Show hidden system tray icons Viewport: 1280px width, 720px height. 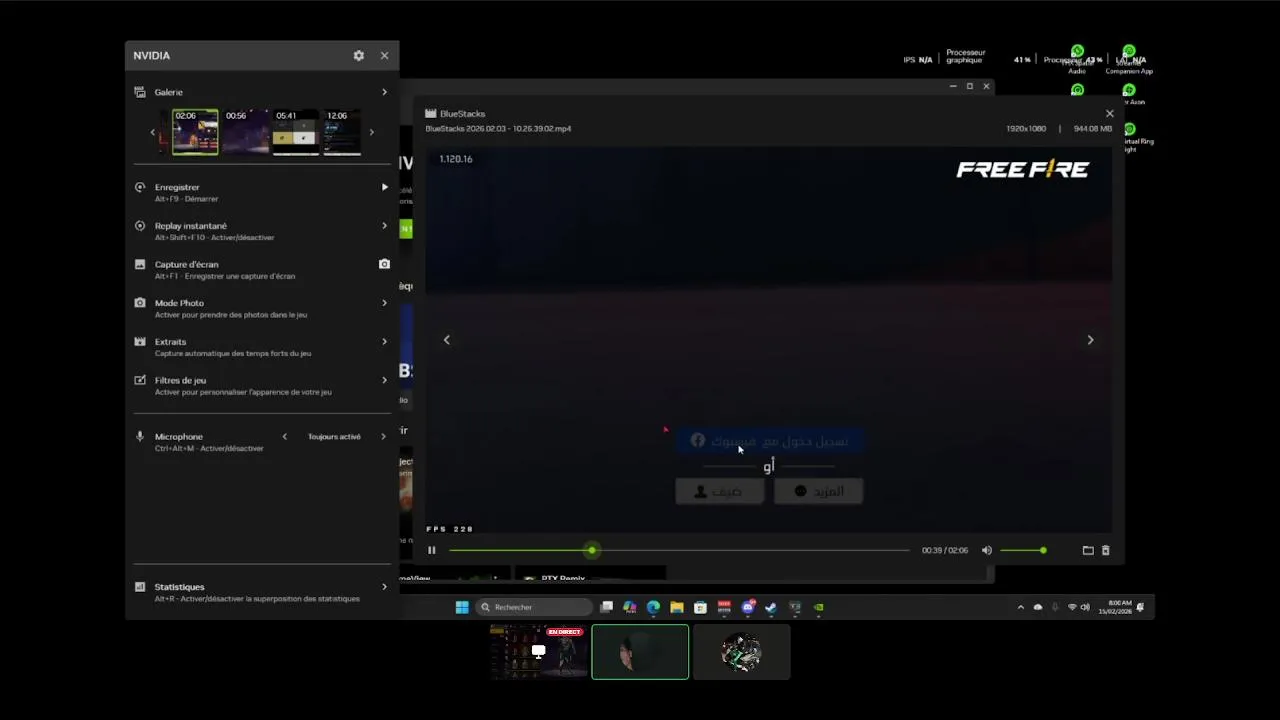[1021, 607]
